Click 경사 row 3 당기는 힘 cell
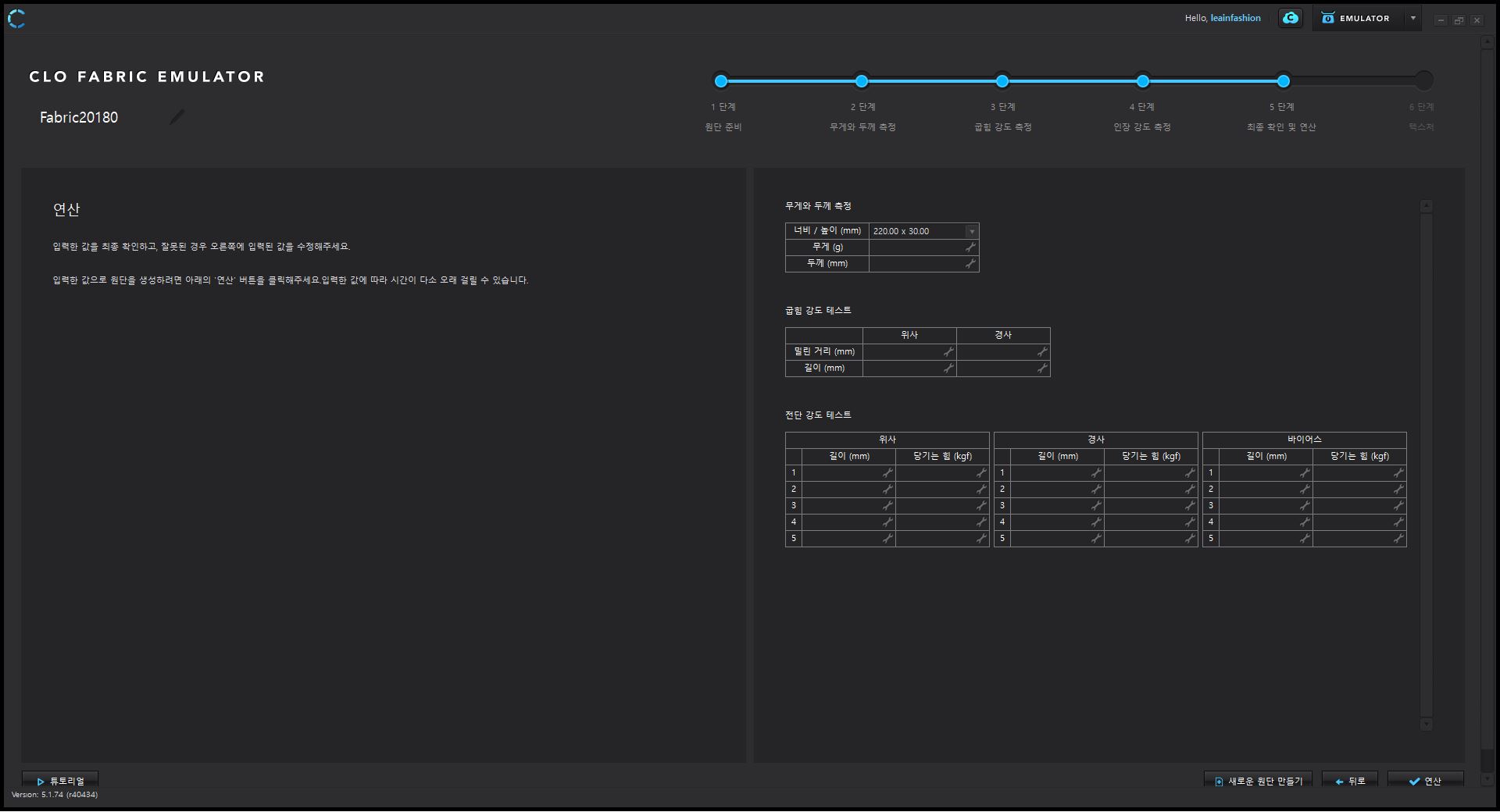The image size is (1500, 812). [x=1151, y=505]
